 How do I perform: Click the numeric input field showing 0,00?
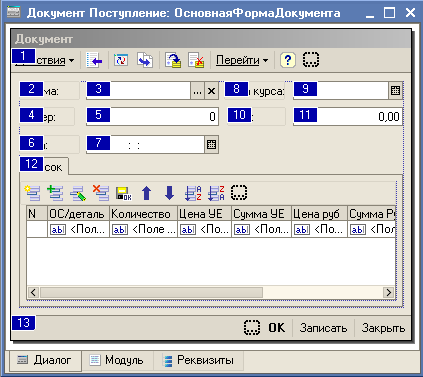click(x=348, y=117)
